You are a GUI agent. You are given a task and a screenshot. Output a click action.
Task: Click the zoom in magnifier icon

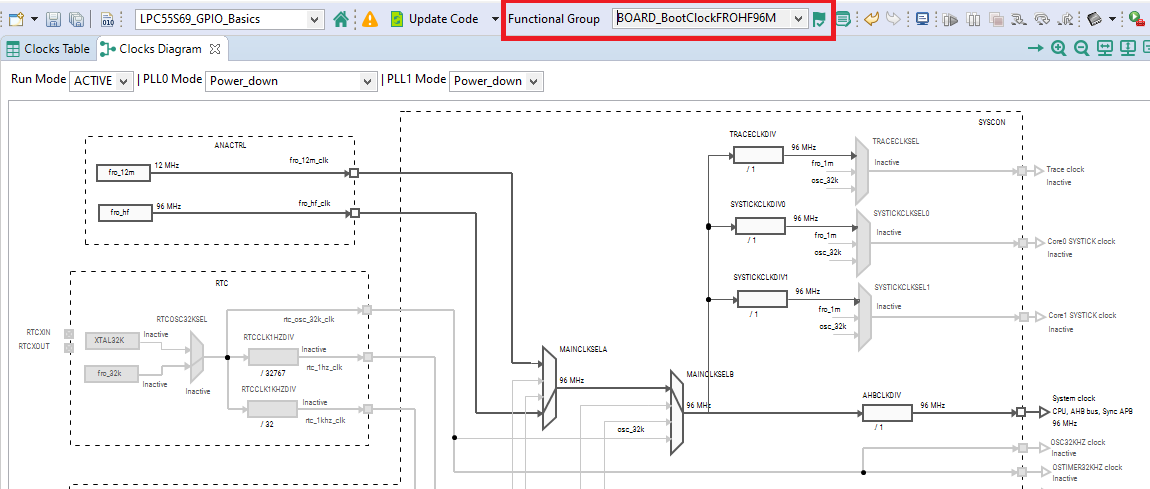(x=1058, y=49)
